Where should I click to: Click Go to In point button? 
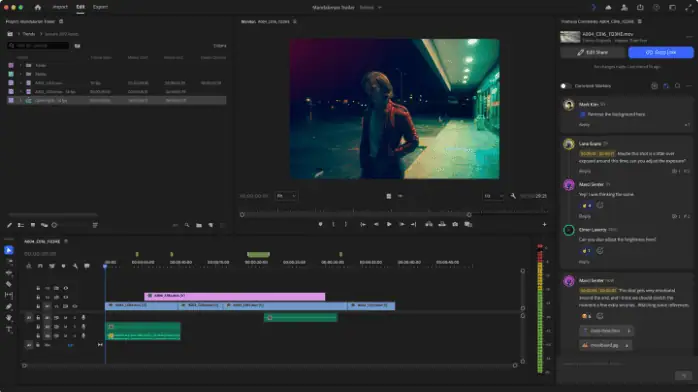[x=363, y=225]
